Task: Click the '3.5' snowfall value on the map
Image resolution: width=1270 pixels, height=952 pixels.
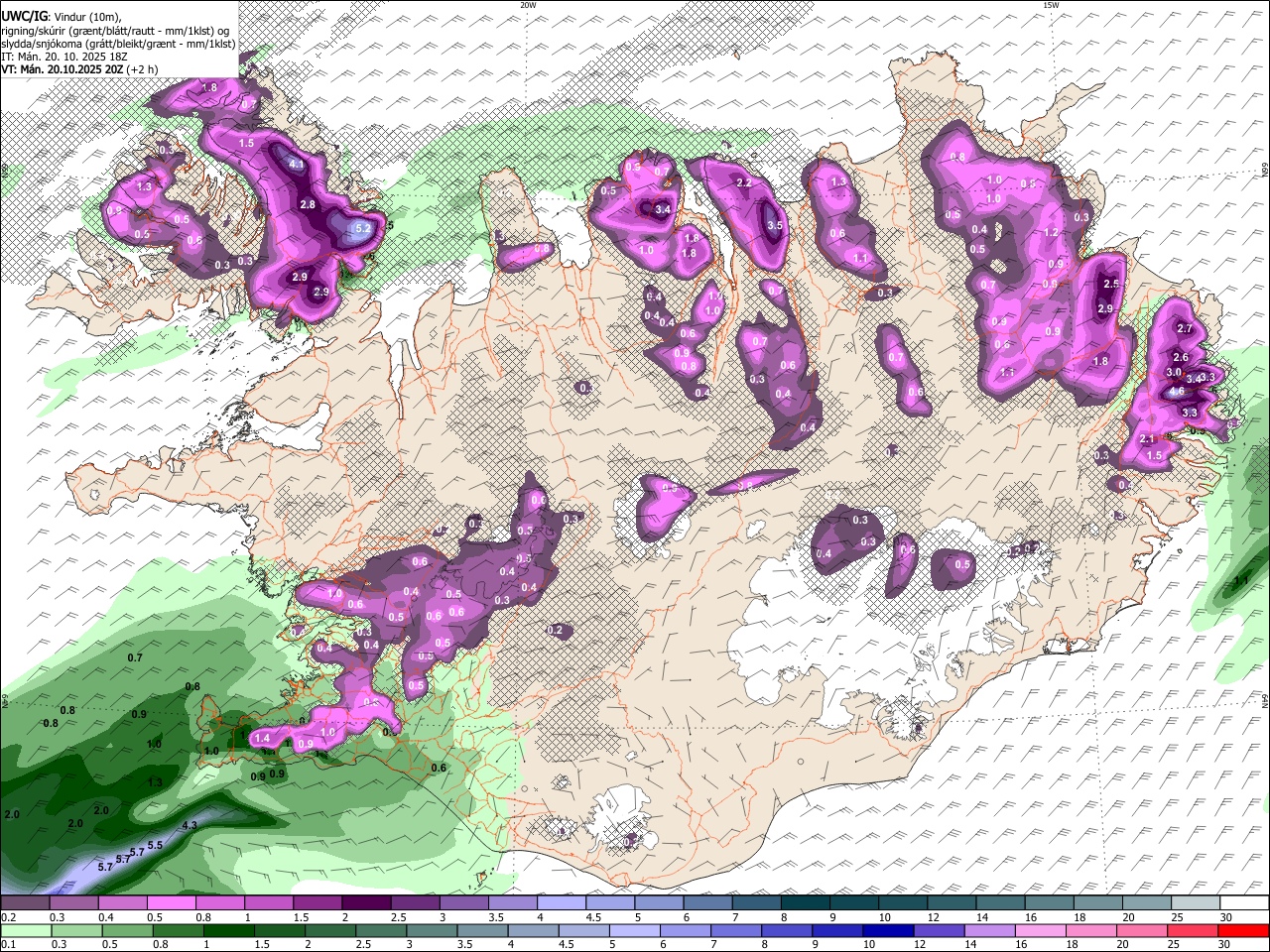Action: coord(775,226)
